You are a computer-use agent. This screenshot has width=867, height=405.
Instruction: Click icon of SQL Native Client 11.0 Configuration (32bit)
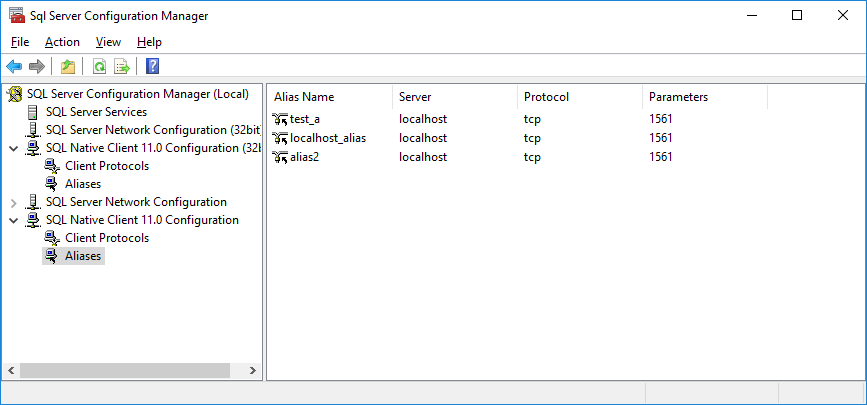(x=33, y=148)
